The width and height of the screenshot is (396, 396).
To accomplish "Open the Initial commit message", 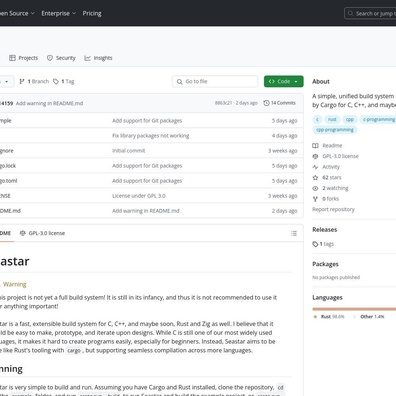I will coord(129,151).
